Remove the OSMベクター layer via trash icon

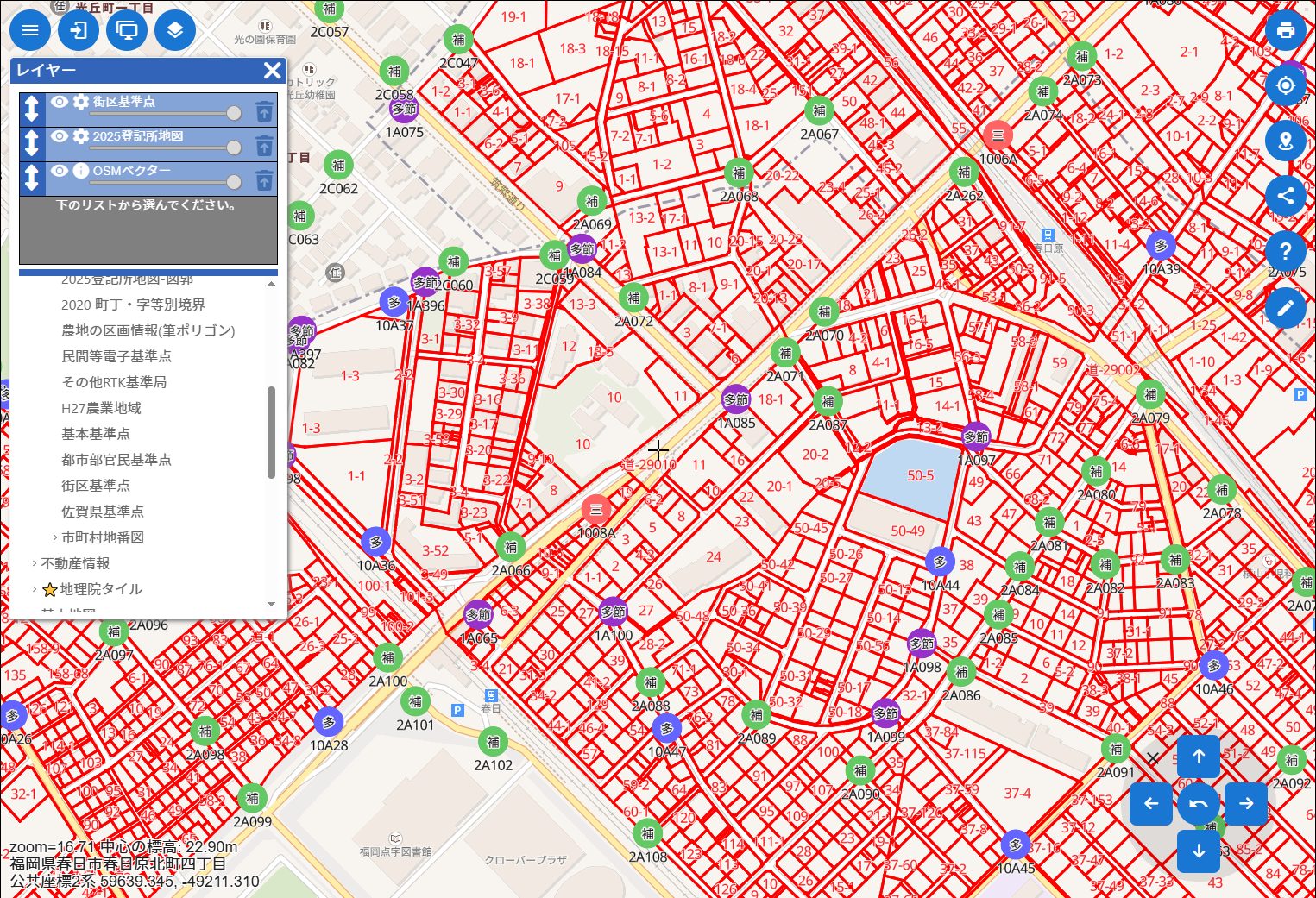click(x=264, y=180)
